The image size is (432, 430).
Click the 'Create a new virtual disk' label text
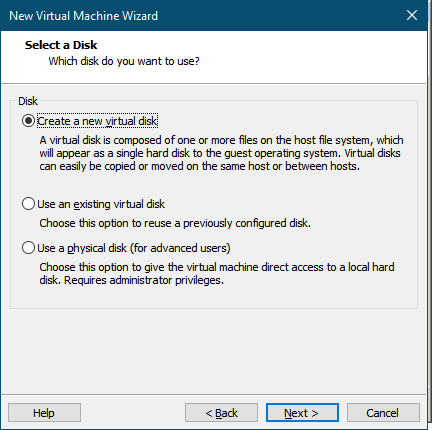tap(97, 121)
